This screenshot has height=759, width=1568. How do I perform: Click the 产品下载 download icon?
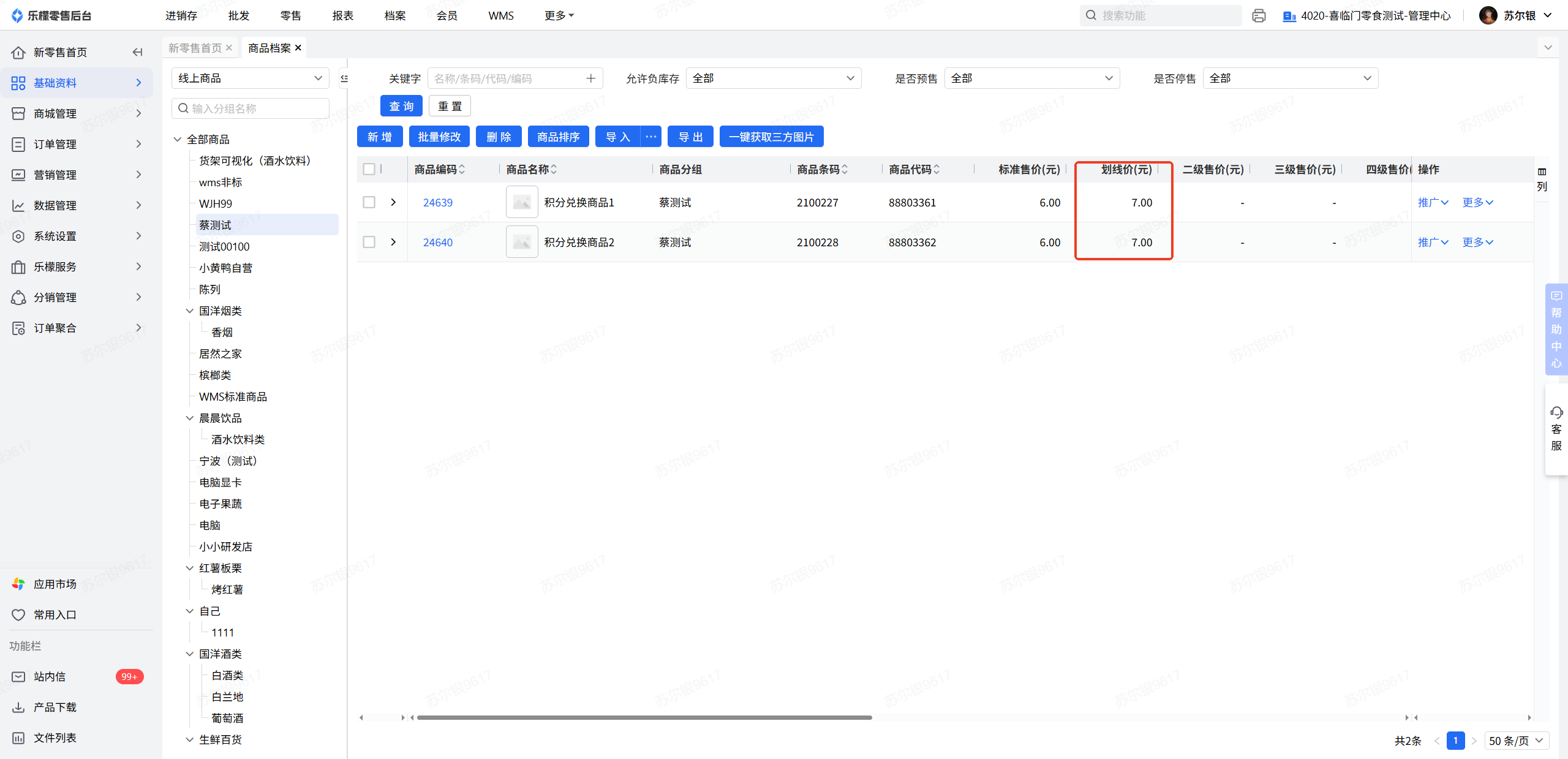click(18, 707)
